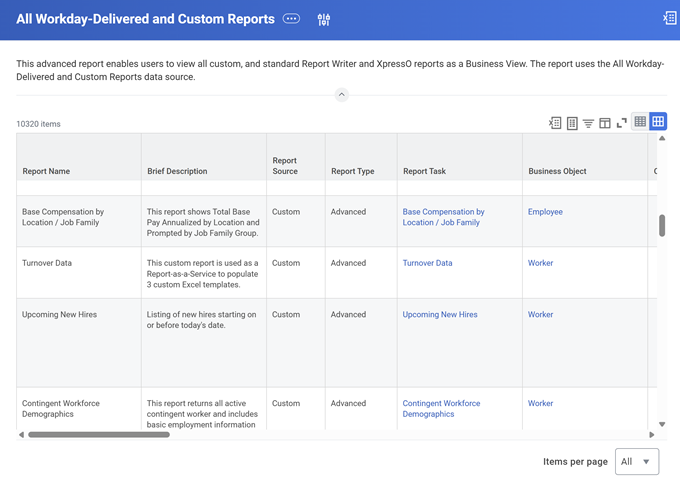Click vertical scrollbar down arrow
The height and width of the screenshot is (480, 680).
coord(662,424)
